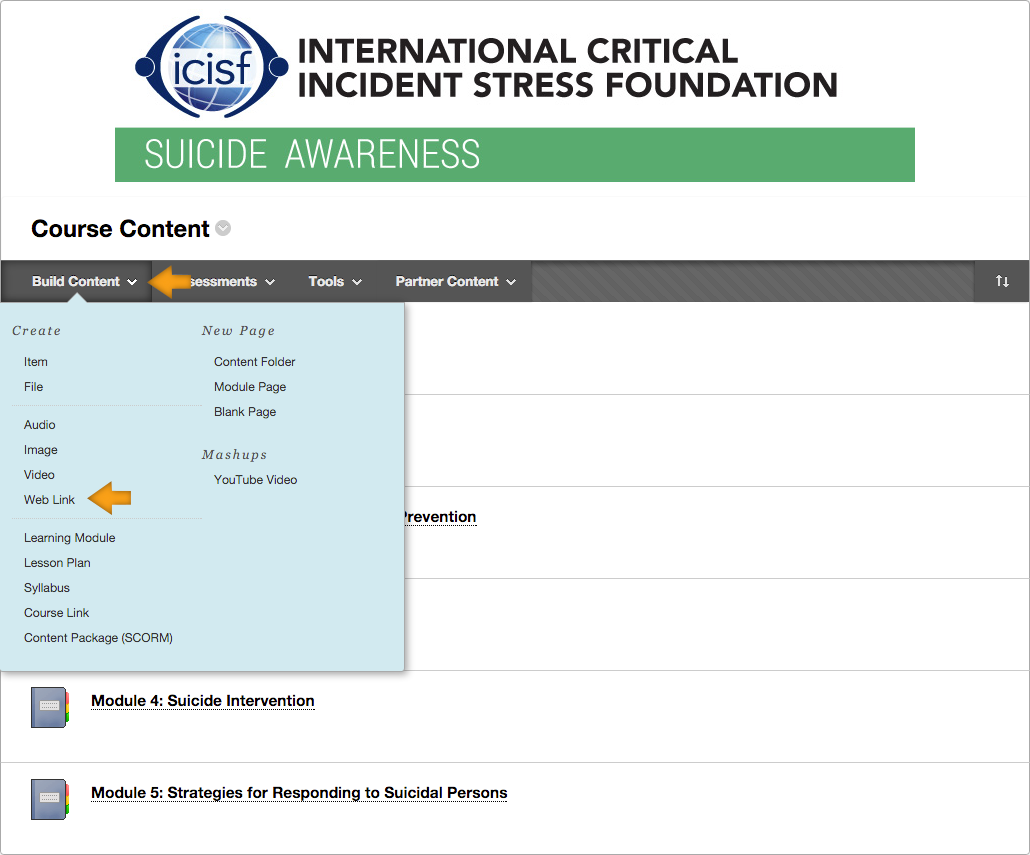Click the partially hidden Prevention module link
The image size is (1030, 855).
(x=440, y=517)
